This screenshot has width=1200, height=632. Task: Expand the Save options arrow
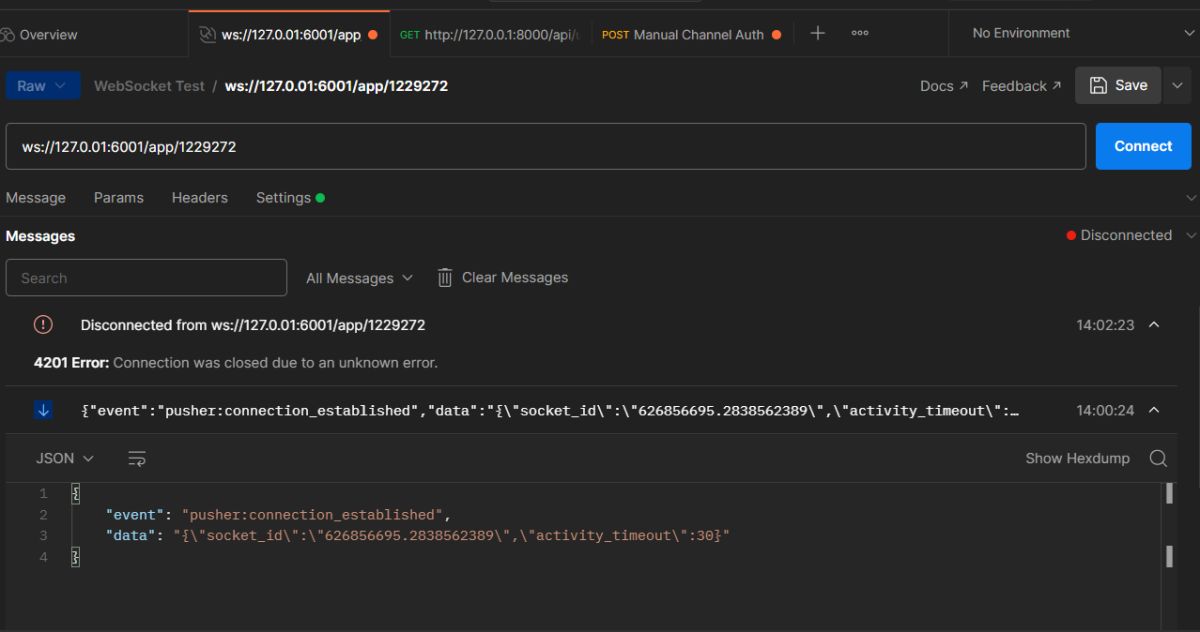point(1177,85)
